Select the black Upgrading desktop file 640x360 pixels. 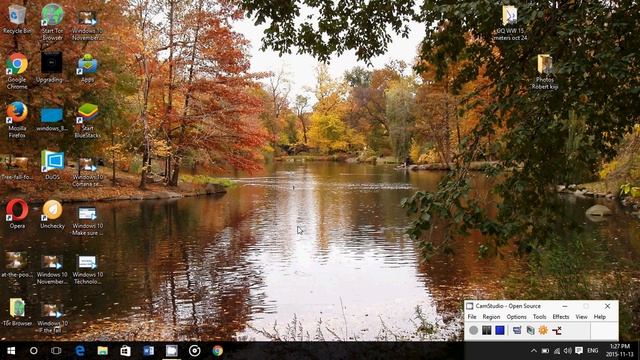pyautogui.click(x=51, y=67)
